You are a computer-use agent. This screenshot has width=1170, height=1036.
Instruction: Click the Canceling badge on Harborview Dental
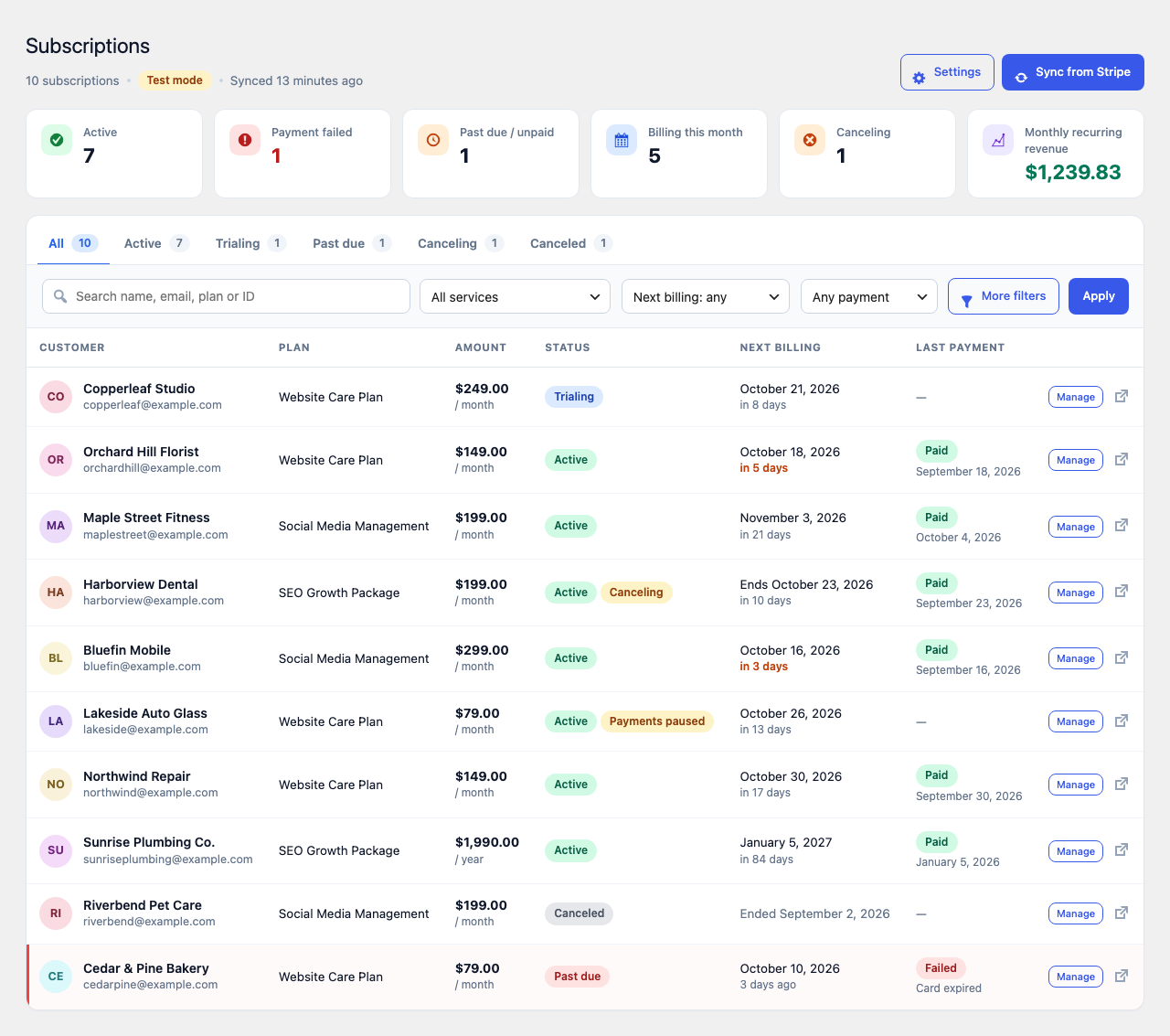636,593
